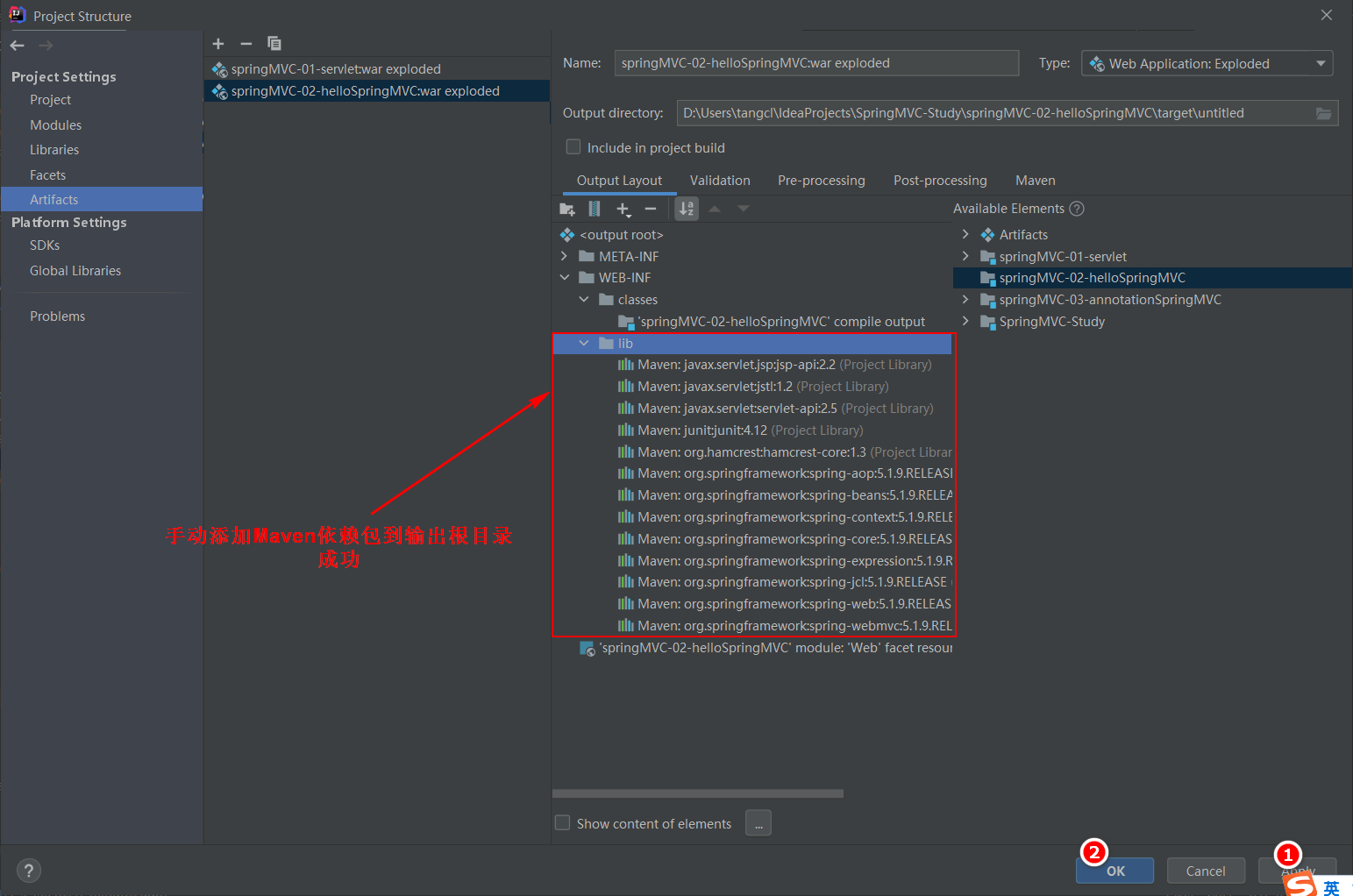Open Available Elements help icon
Image resolution: width=1353 pixels, height=896 pixels.
[1077, 209]
